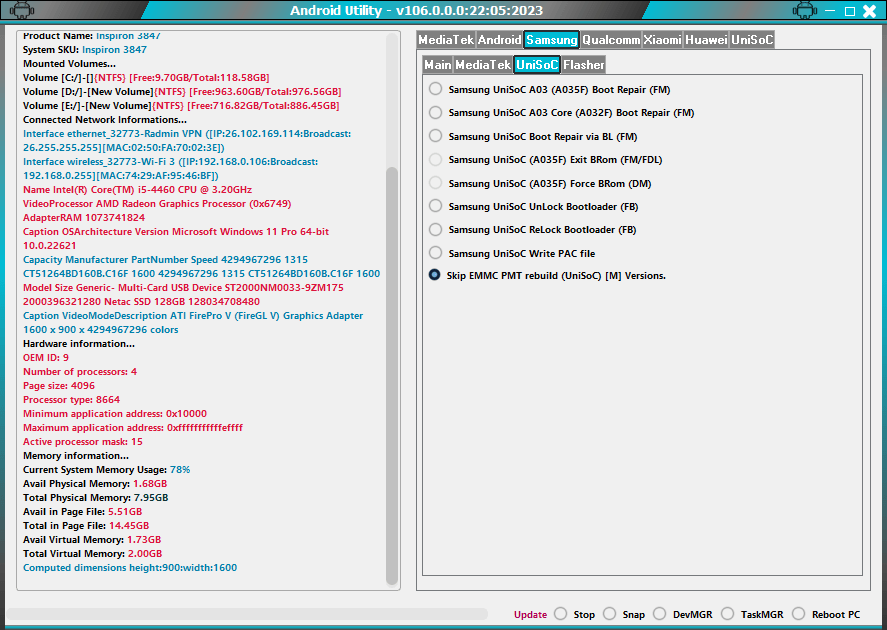Open the Xiaomi tab

662,40
